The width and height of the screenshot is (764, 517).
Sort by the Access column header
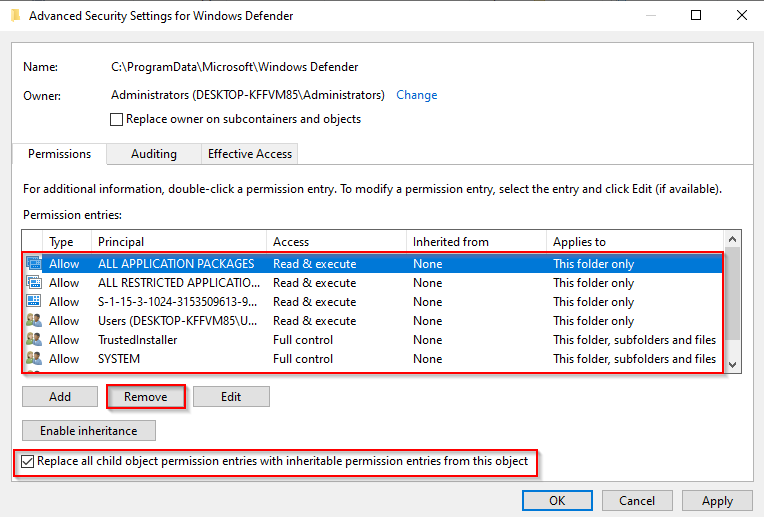click(x=337, y=242)
